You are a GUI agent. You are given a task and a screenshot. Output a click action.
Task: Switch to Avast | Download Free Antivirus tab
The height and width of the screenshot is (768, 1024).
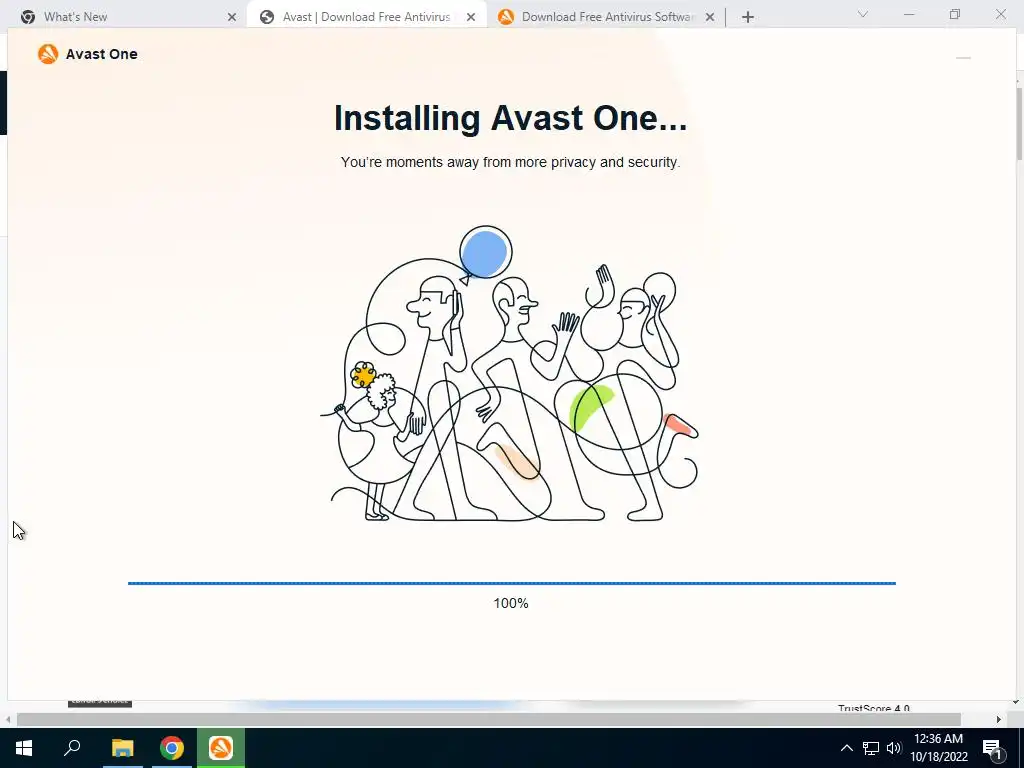(366, 17)
